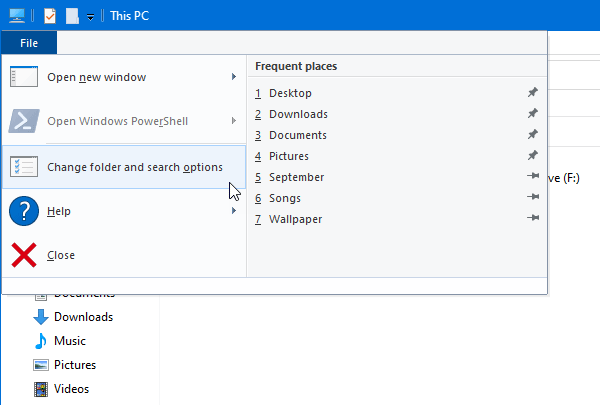Expand the Open new window submenu arrow
This screenshot has height=405, width=600.
[x=234, y=77]
